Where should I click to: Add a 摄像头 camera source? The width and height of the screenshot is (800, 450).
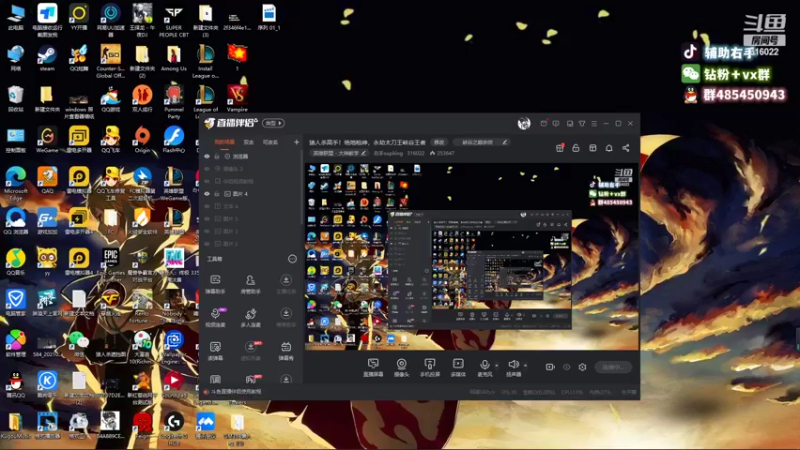point(402,367)
